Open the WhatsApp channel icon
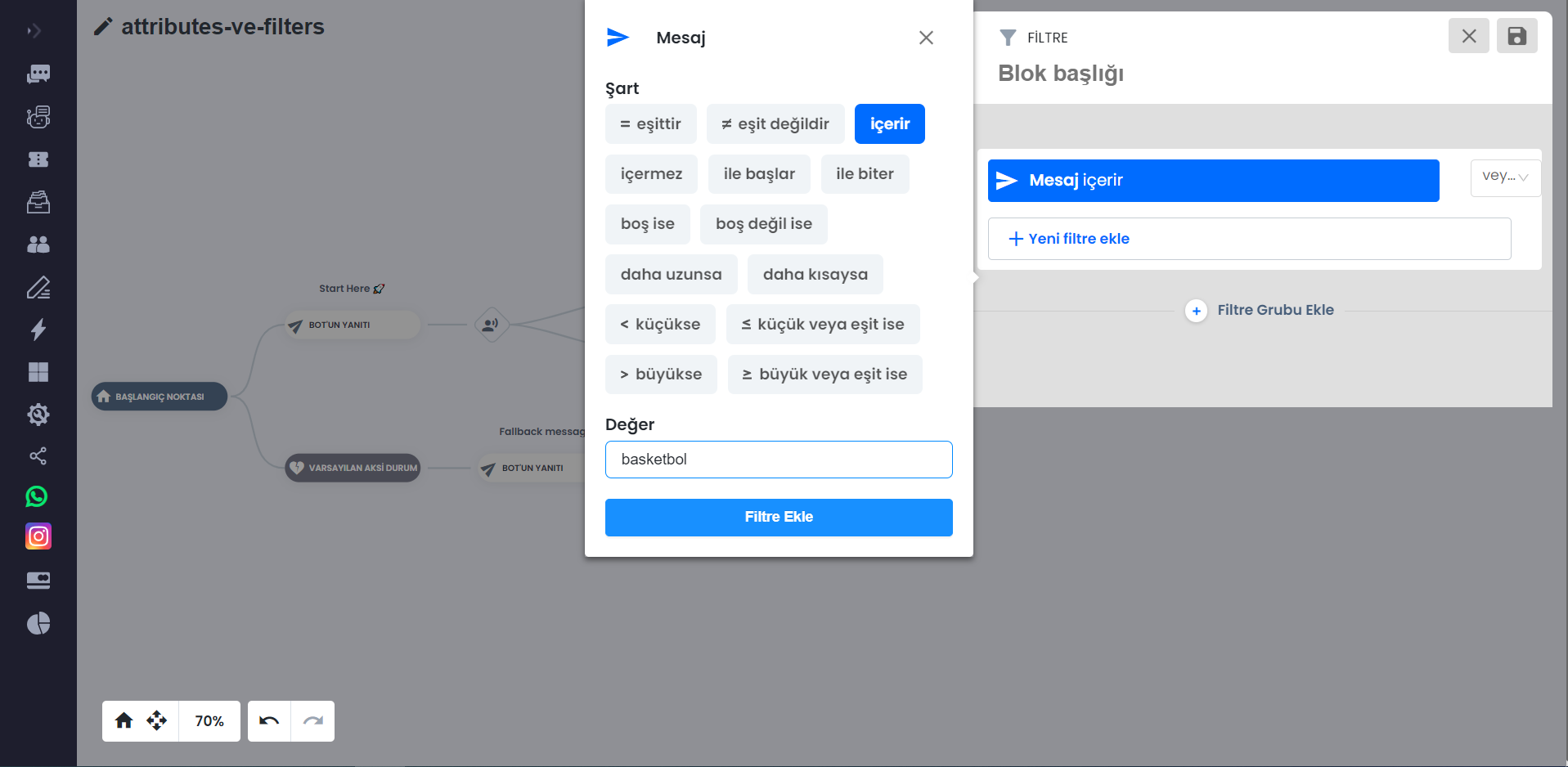The image size is (1568, 767). [37, 496]
